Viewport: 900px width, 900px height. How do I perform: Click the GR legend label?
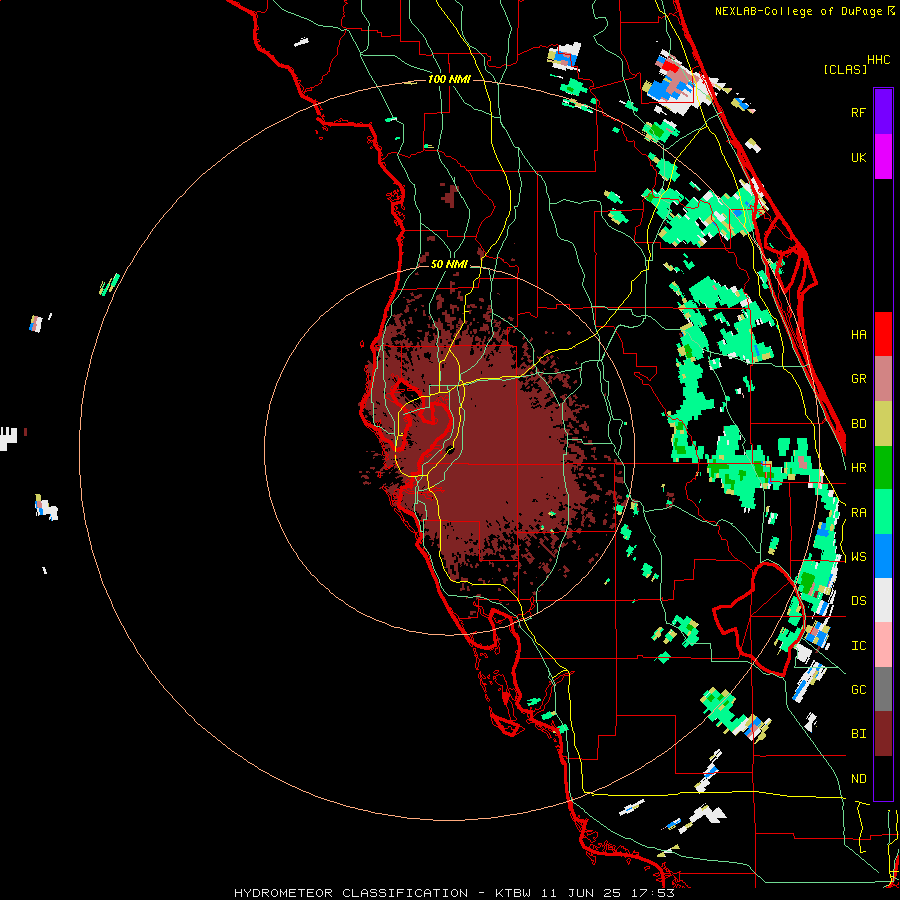pyautogui.click(x=858, y=379)
